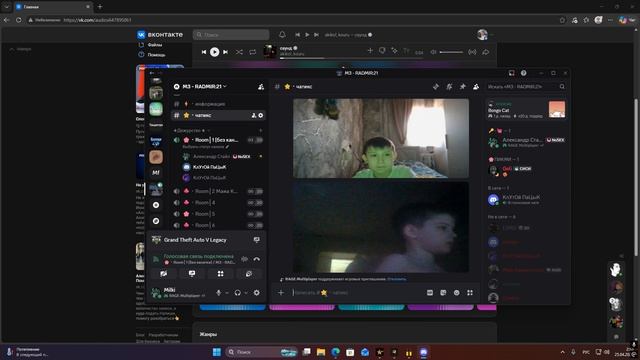The height and width of the screenshot is (360, 640).
Task: Deafen with the headphones icon
Action: (x=238, y=293)
